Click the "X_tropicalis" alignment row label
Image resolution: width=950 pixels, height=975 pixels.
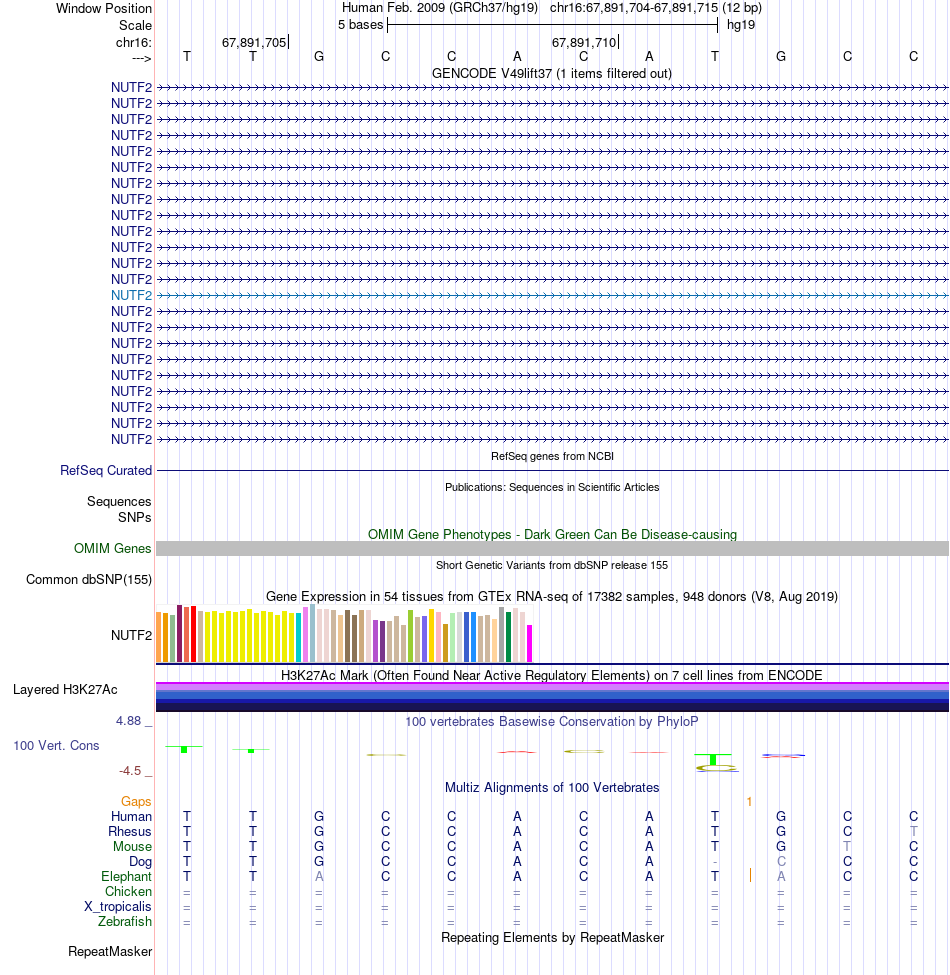coord(118,907)
